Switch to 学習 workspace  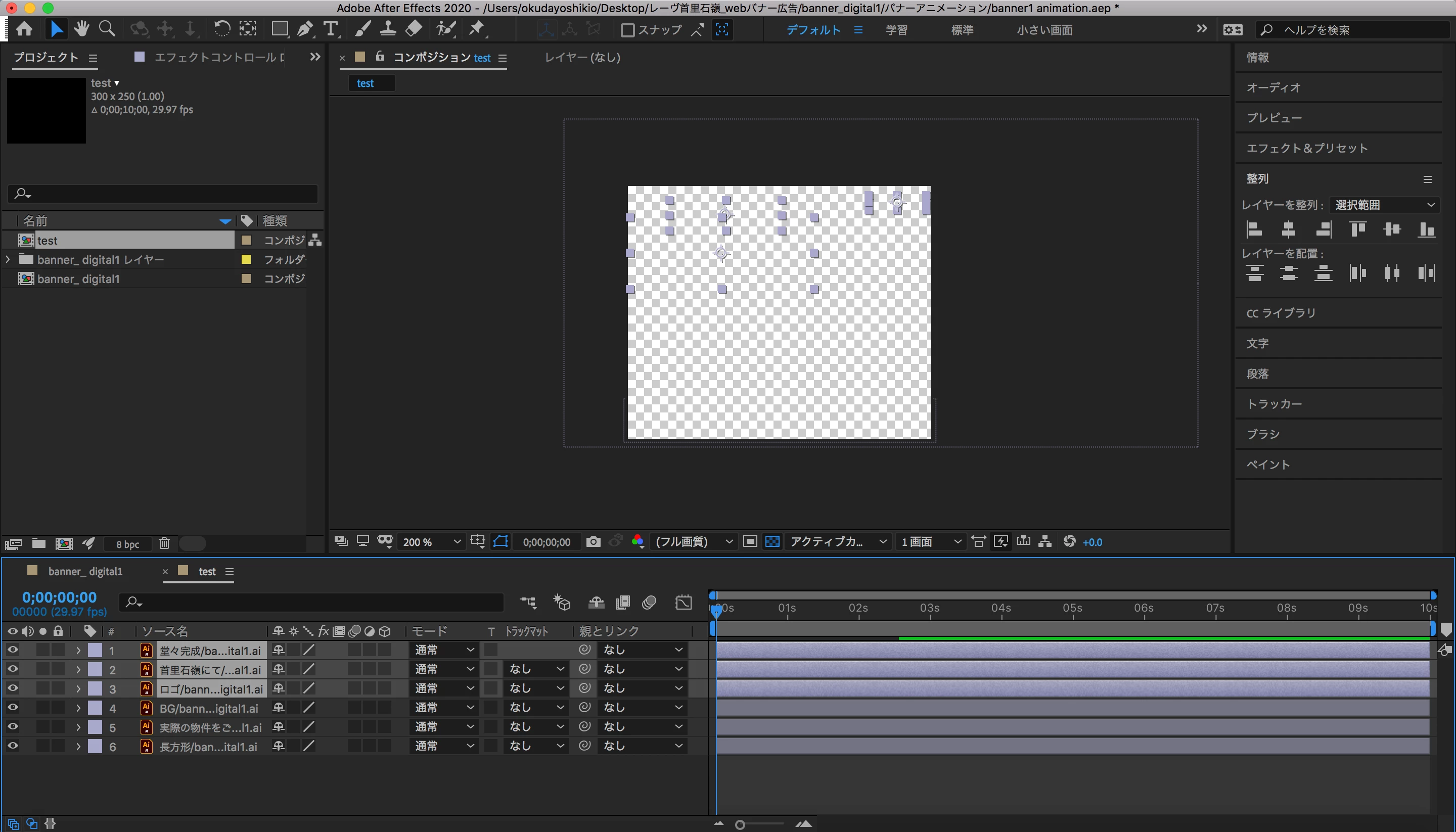(896, 30)
